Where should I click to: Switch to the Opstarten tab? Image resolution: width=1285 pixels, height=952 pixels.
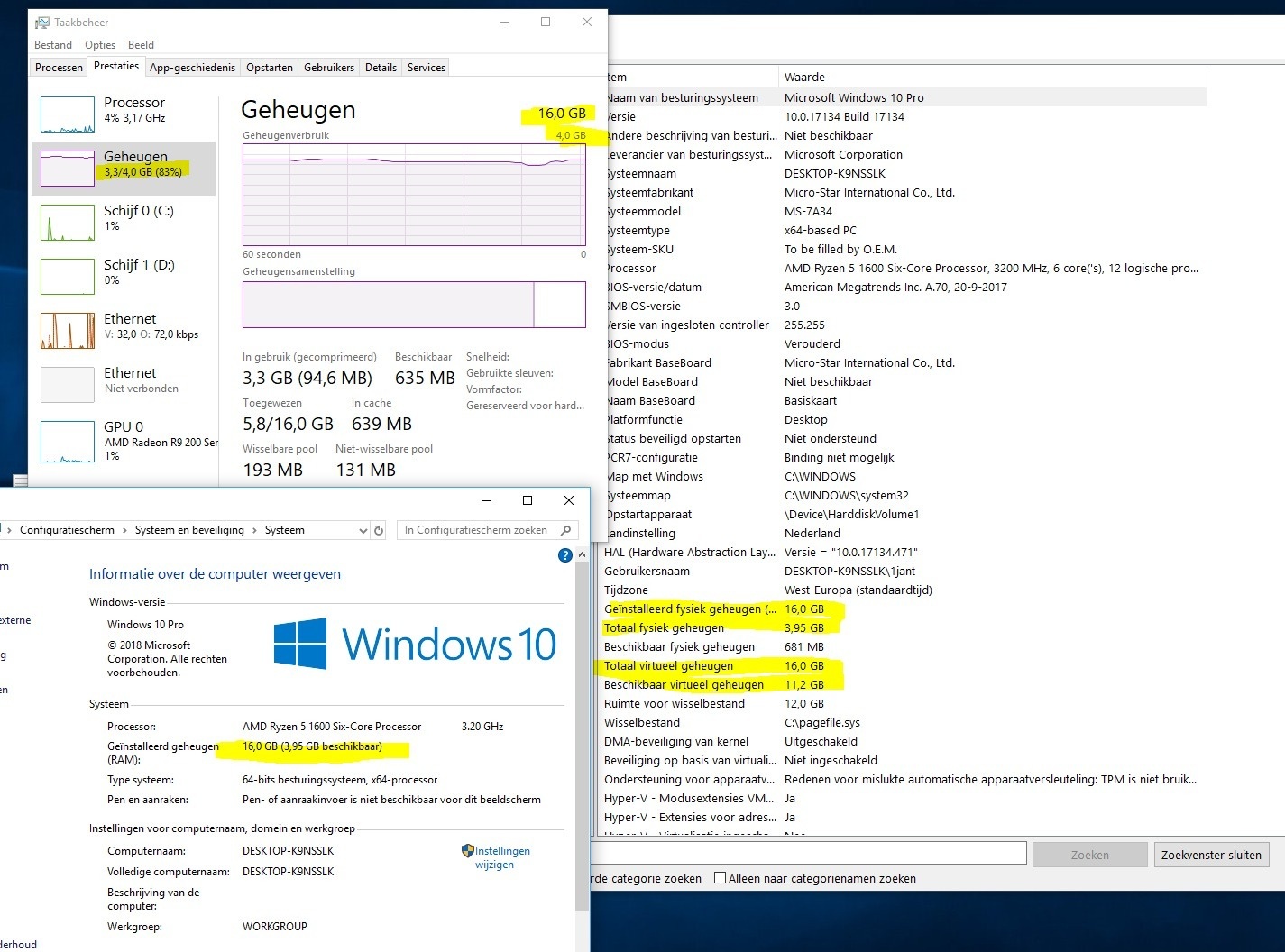tap(270, 68)
